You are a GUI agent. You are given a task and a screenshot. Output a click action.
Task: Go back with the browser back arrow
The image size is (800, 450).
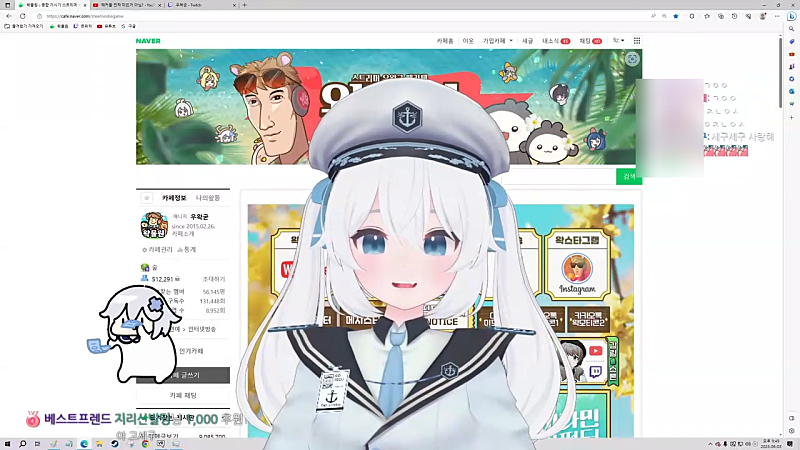click(9, 16)
